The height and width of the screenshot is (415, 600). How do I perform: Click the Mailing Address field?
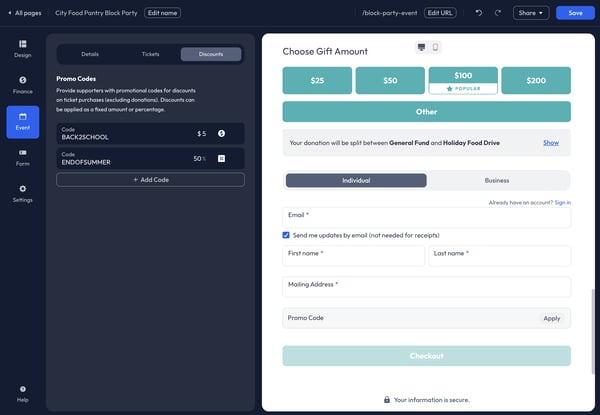tap(427, 287)
